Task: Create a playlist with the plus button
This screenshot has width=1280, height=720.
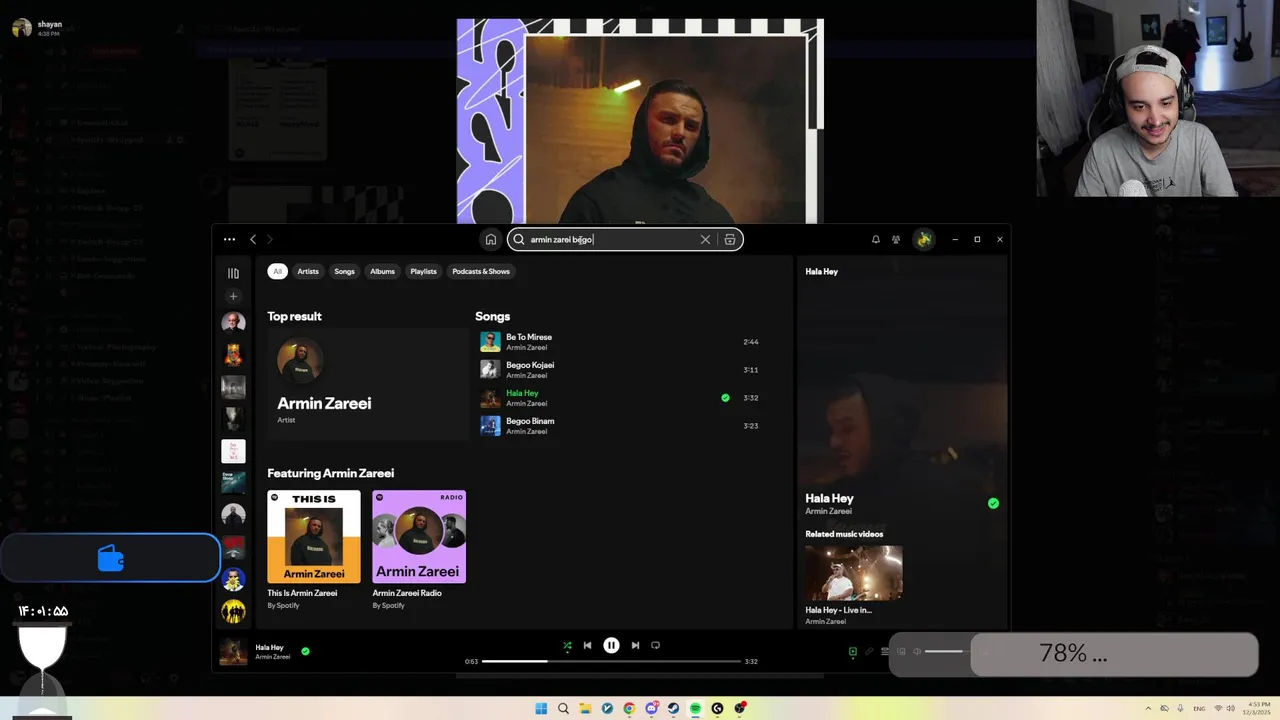Action: point(233,296)
